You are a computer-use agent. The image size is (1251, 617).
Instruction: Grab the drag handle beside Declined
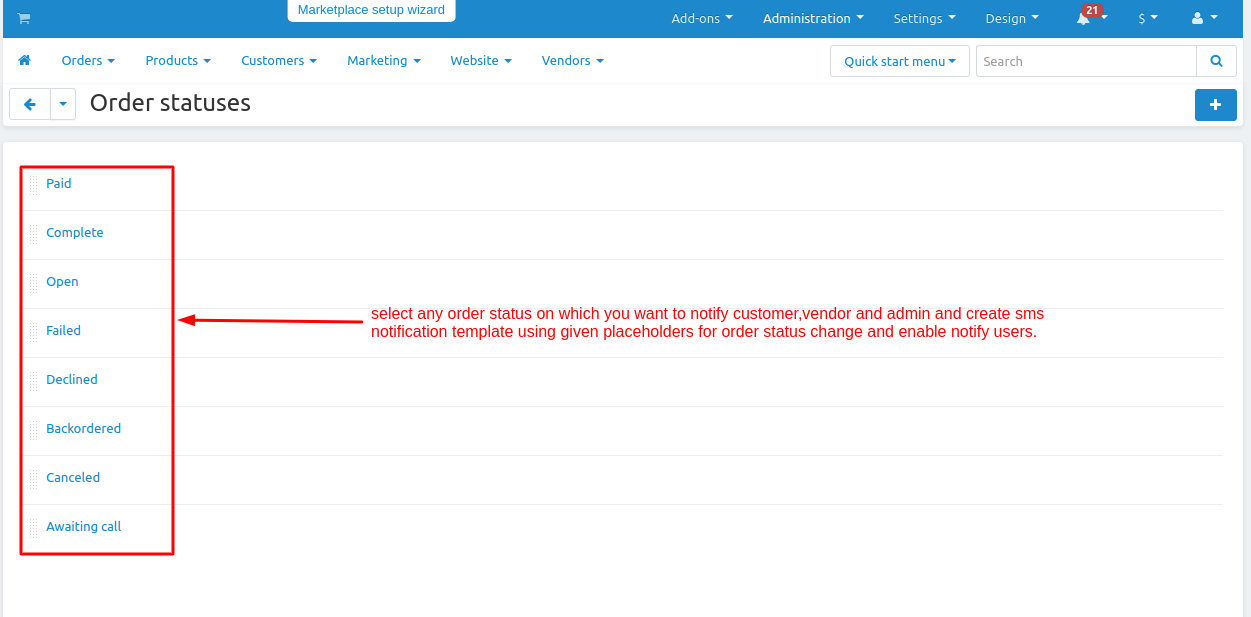tap(34, 380)
